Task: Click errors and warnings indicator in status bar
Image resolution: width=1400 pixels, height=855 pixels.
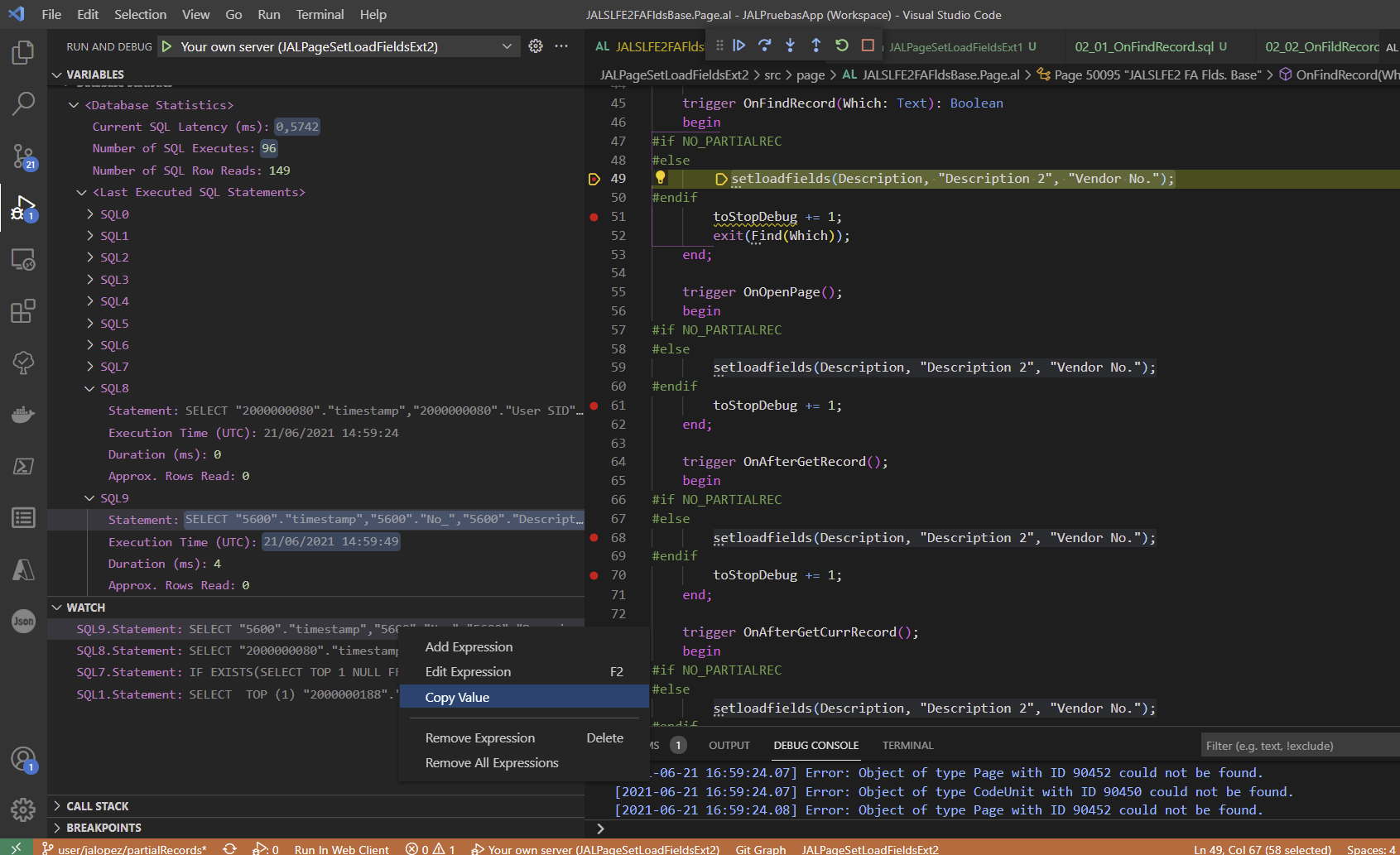Action: point(431,849)
